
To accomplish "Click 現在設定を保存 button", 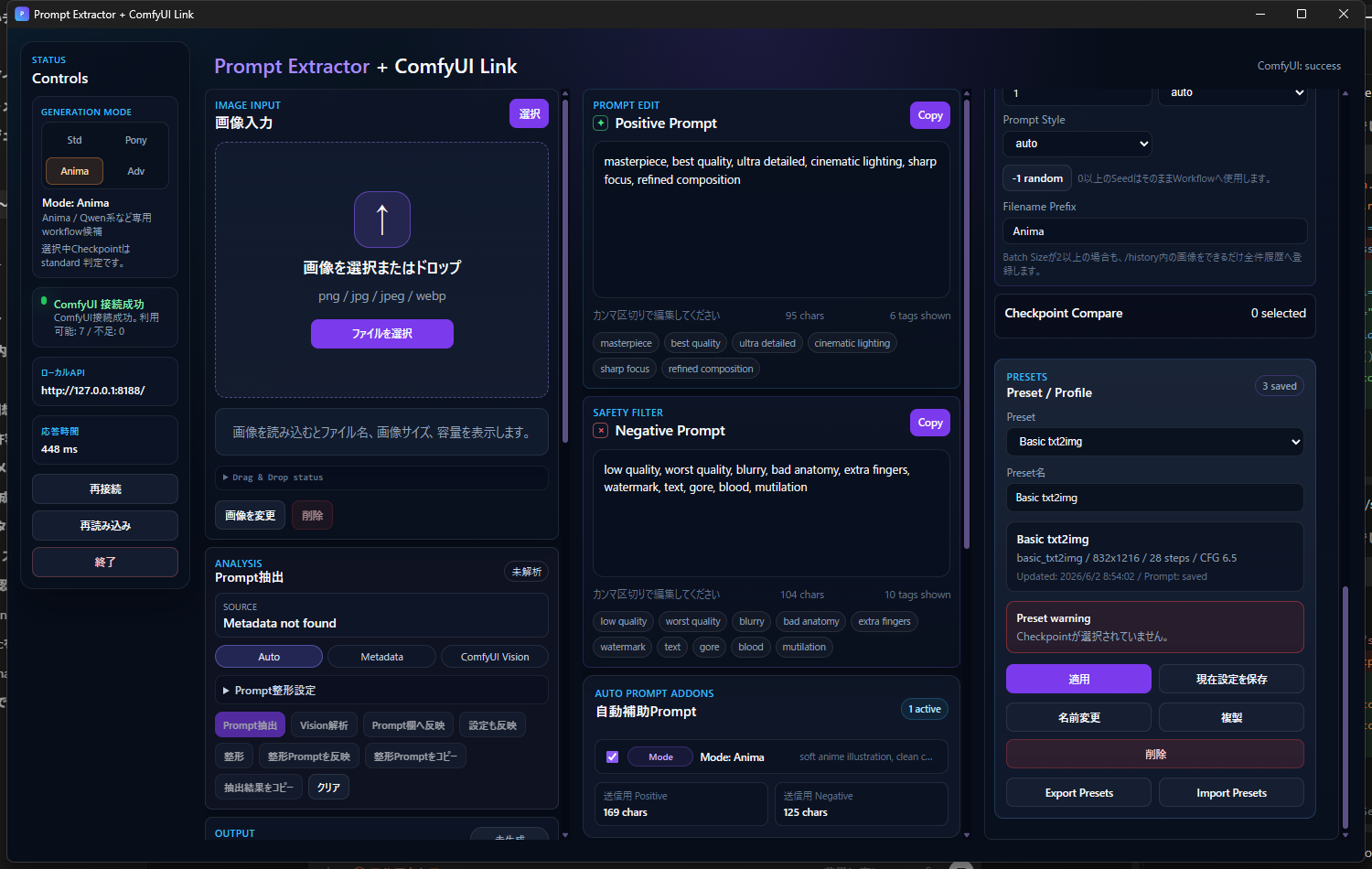I will click(x=1231, y=680).
